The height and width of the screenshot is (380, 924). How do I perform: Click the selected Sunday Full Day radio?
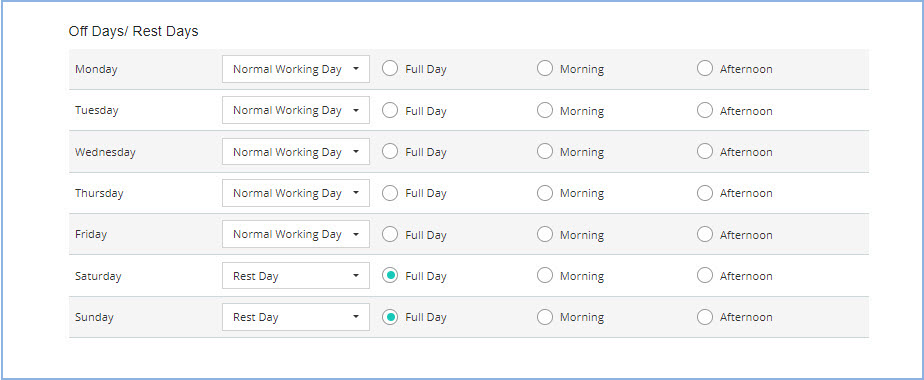390,317
